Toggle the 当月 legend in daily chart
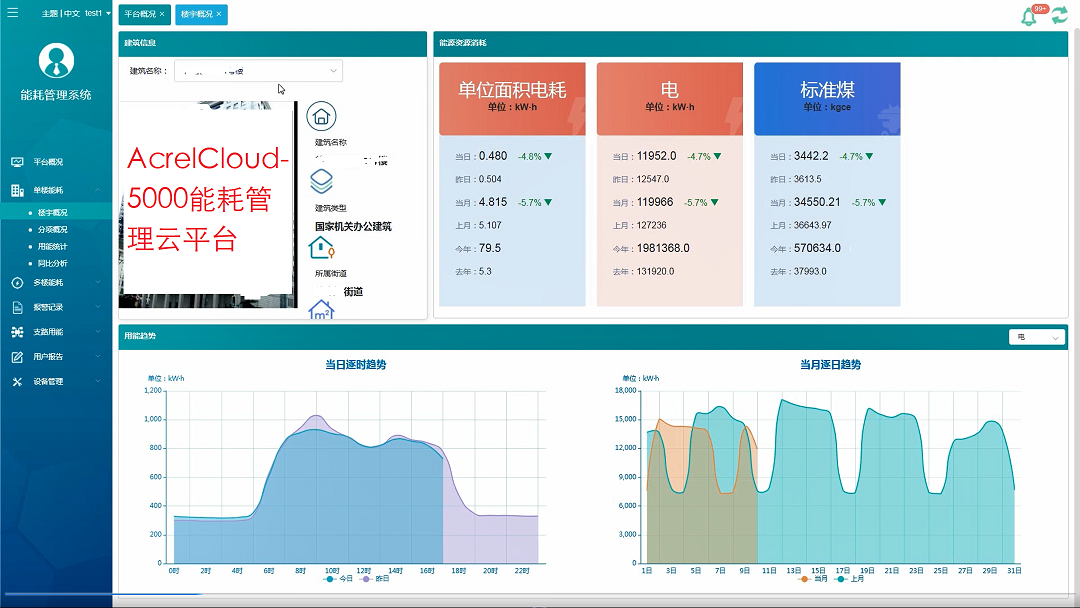1080x608 pixels. tap(813, 579)
